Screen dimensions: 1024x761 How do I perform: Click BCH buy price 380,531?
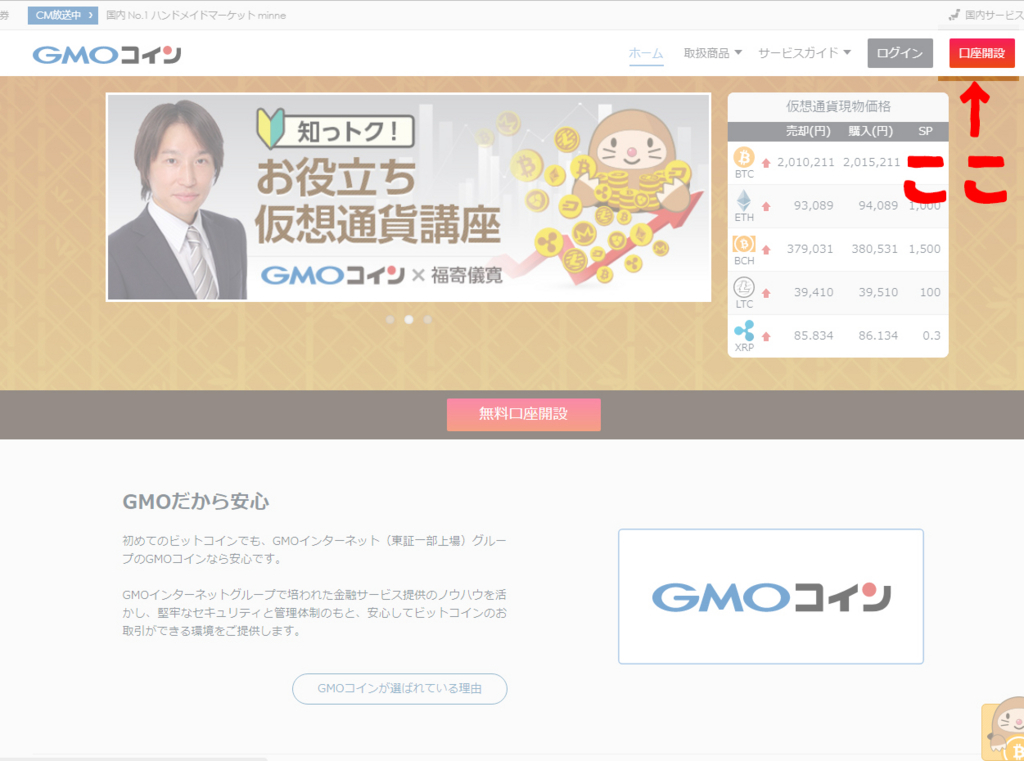(874, 249)
